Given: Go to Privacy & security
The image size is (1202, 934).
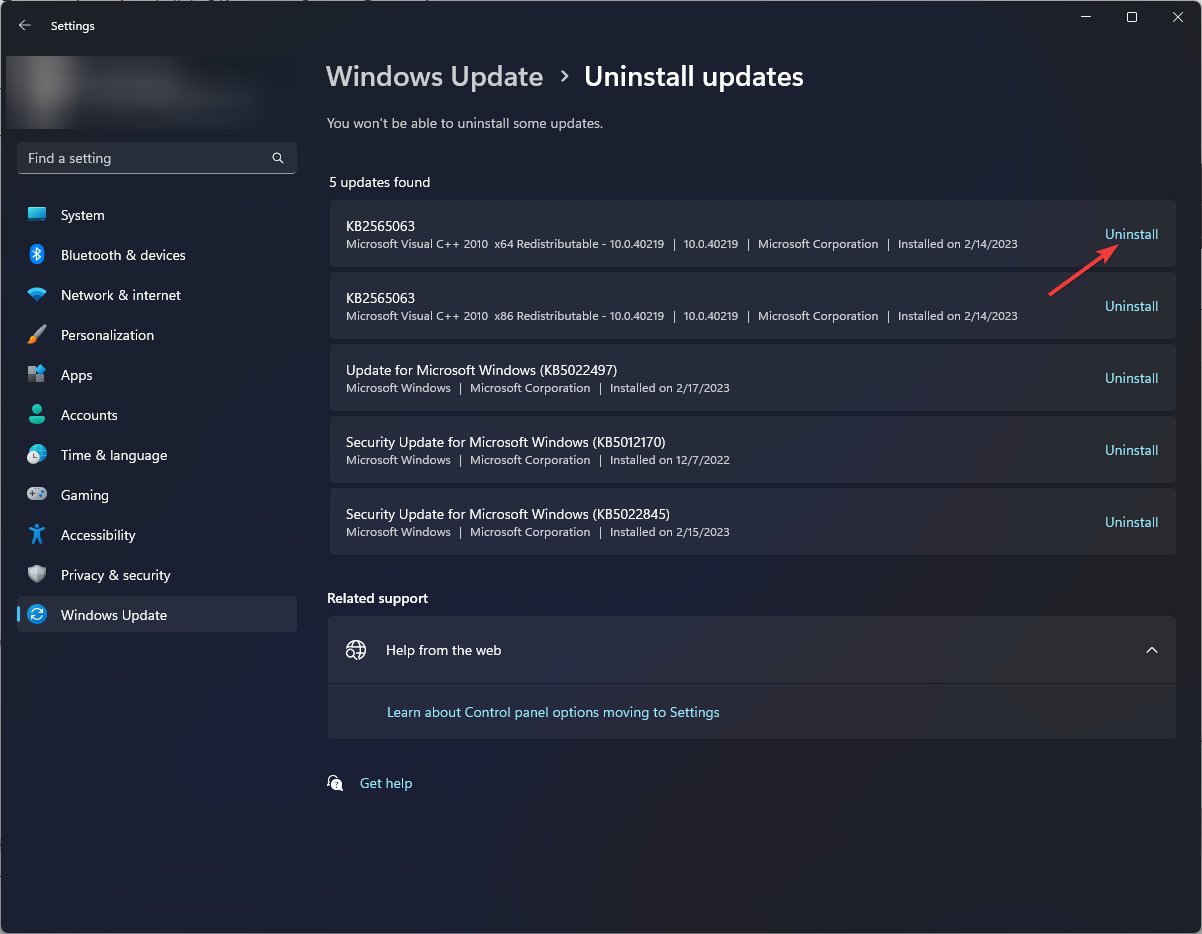Looking at the screenshot, I should click(157, 575).
